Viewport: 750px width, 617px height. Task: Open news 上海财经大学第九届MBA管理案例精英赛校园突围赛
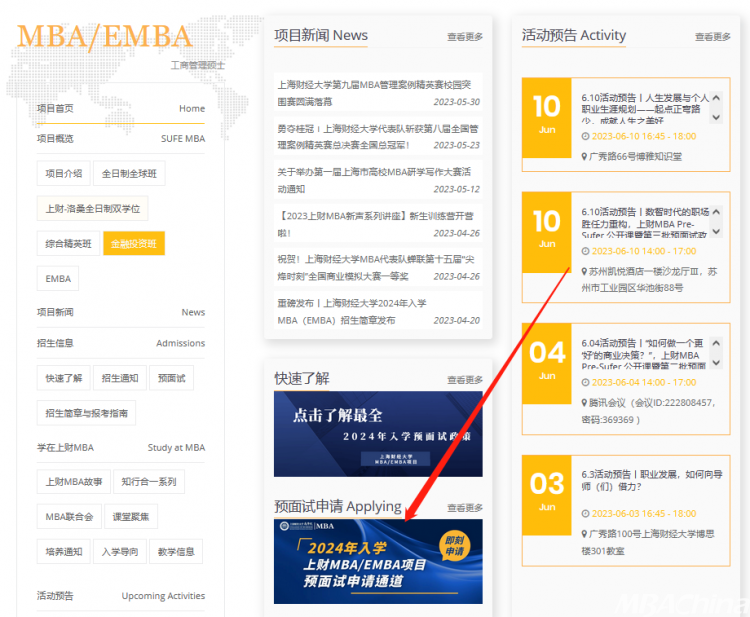pyautogui.click(x=378, y=93)
